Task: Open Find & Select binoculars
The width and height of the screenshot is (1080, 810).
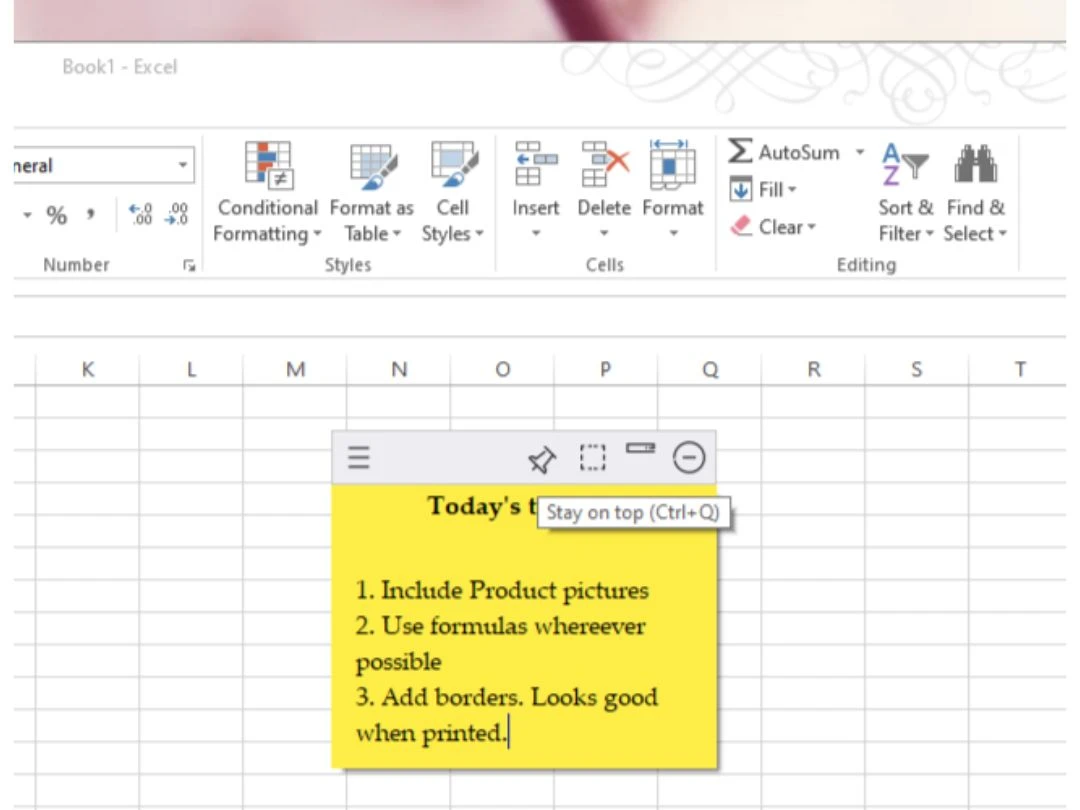Action: tap(975, 166)
